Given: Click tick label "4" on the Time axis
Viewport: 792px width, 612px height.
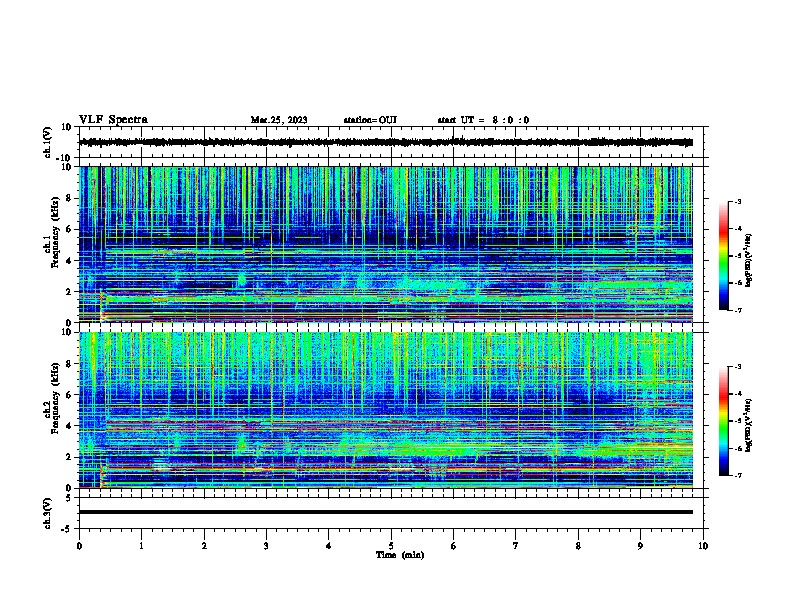Looking at the screenshot, I should pos(328,546).
